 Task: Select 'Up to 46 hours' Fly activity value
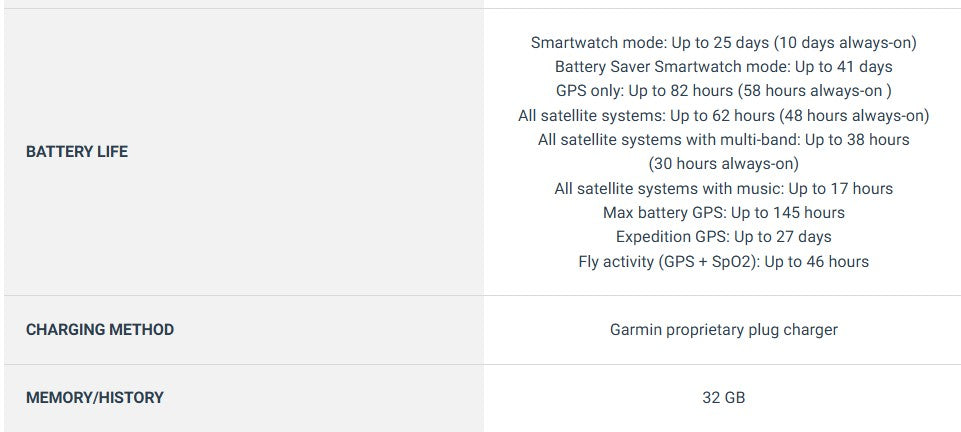(x=816, y=262)
